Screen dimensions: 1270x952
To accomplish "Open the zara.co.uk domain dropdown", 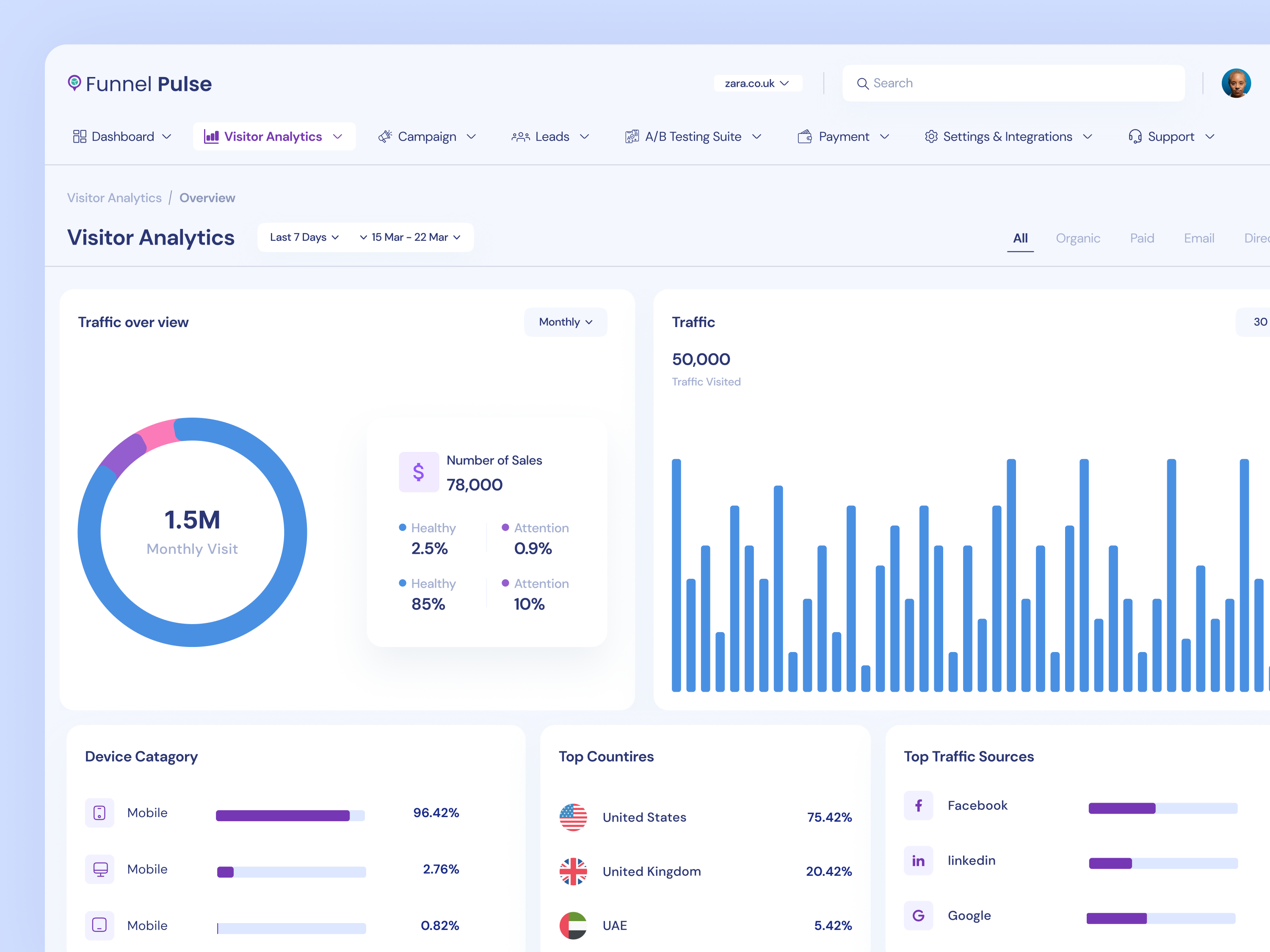I will [757, 83].
